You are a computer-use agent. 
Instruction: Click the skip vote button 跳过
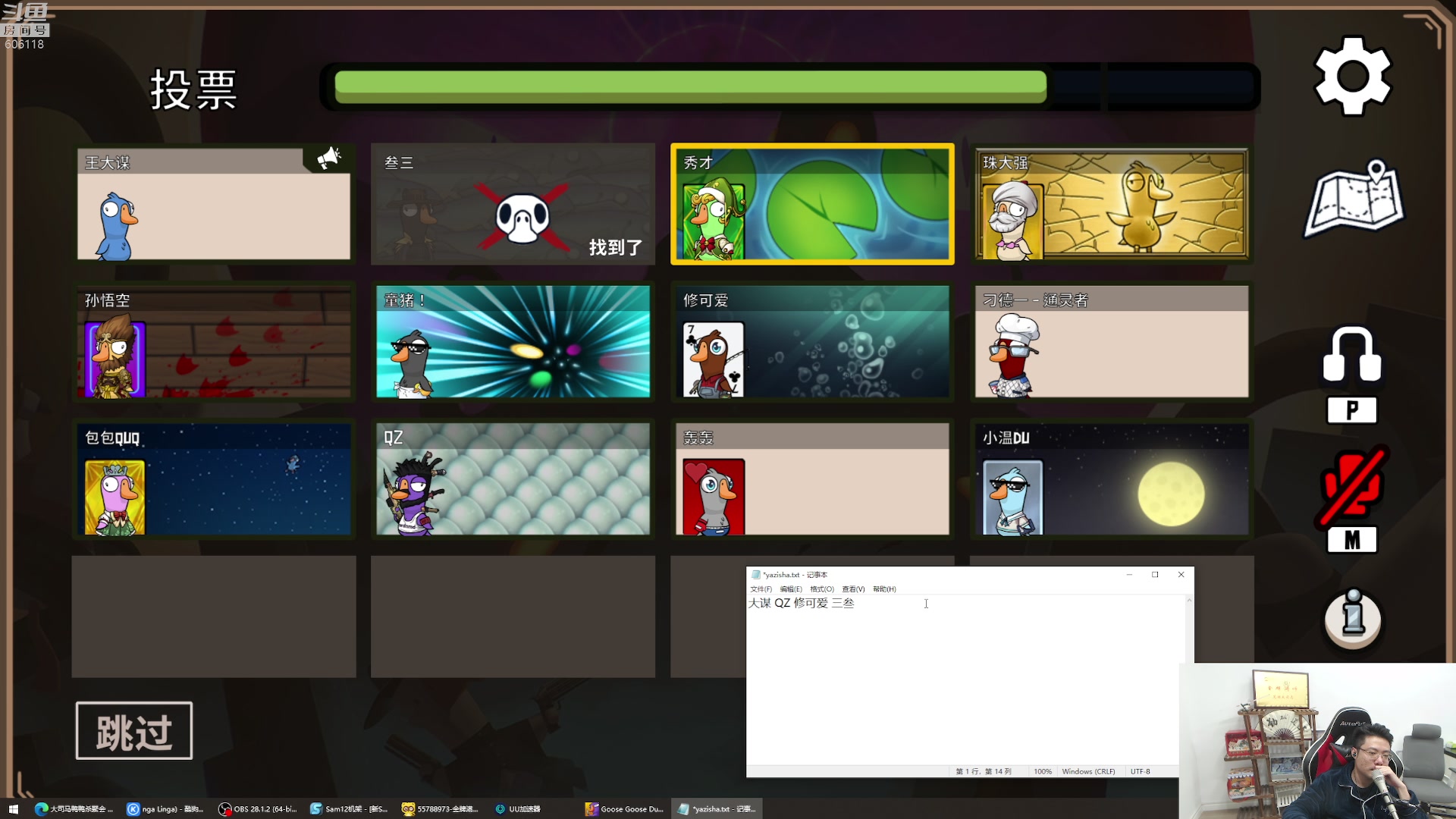134,731
